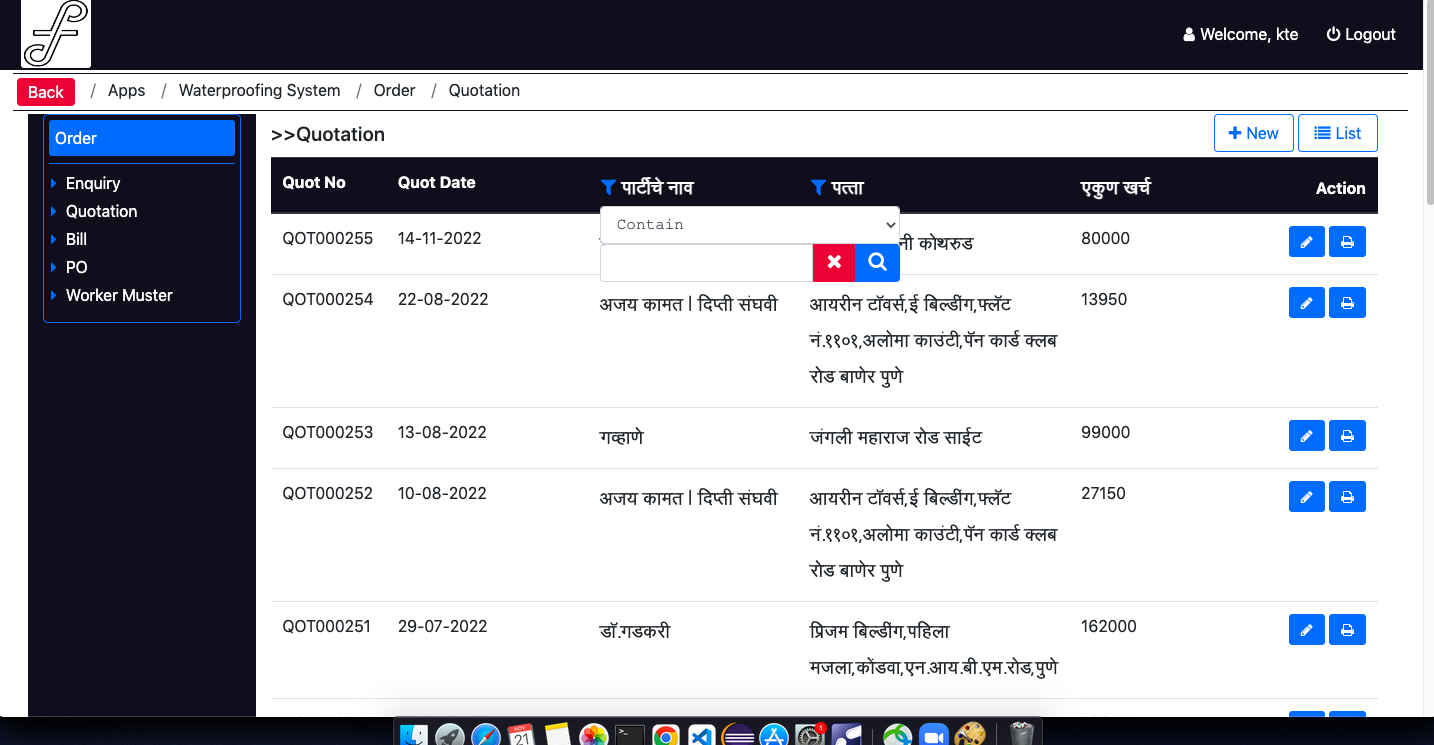Image resolution: width=1434 pixels, height=745 pixels.
Task: Edit quotation QOT000253 with the pencil icon
Action: pos(1306,436)
